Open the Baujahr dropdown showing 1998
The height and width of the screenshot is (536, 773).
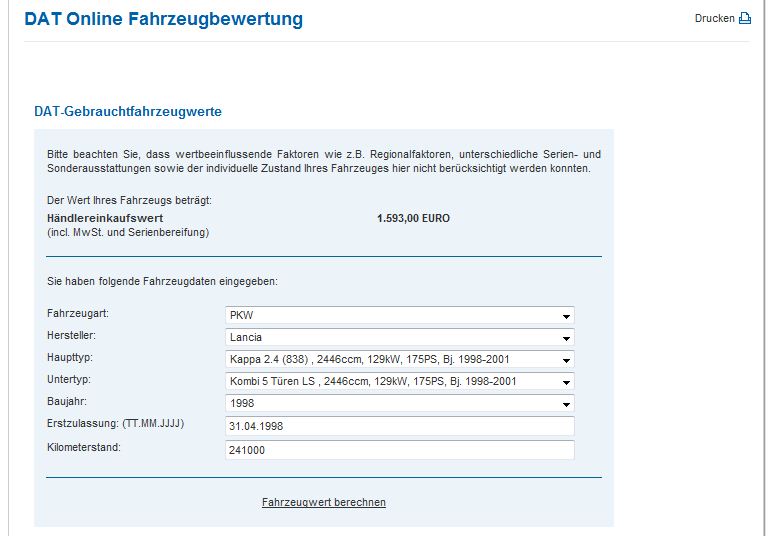400,403
